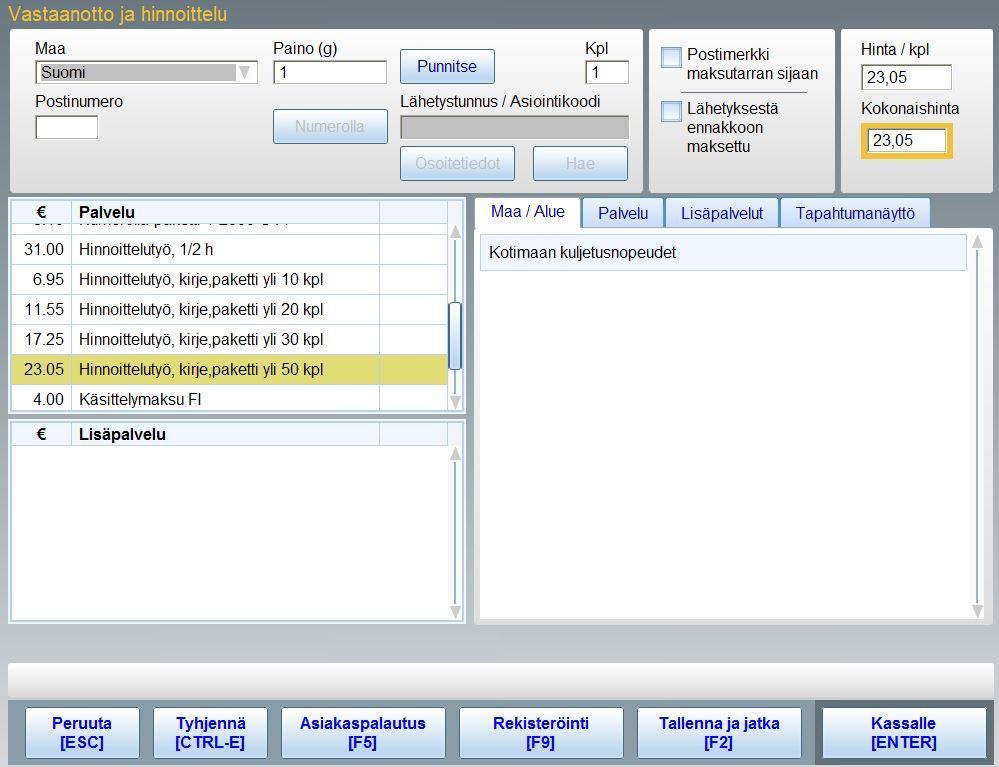
Task: Enable Postimerkki maksutarran sijaan checkbox
Action: pyautogui.click(x=672, y=57)
